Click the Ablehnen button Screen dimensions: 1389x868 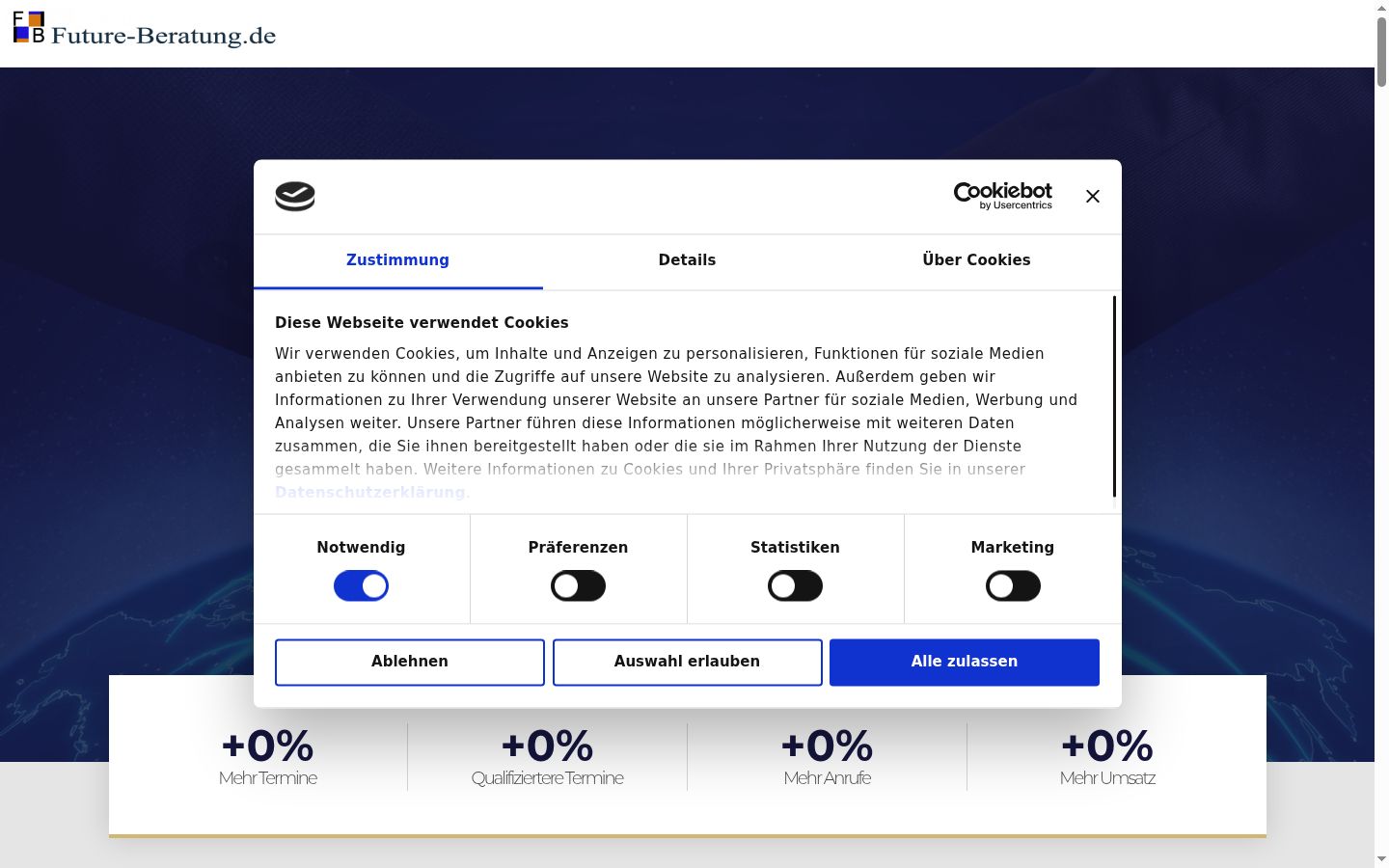coord(410,662)
